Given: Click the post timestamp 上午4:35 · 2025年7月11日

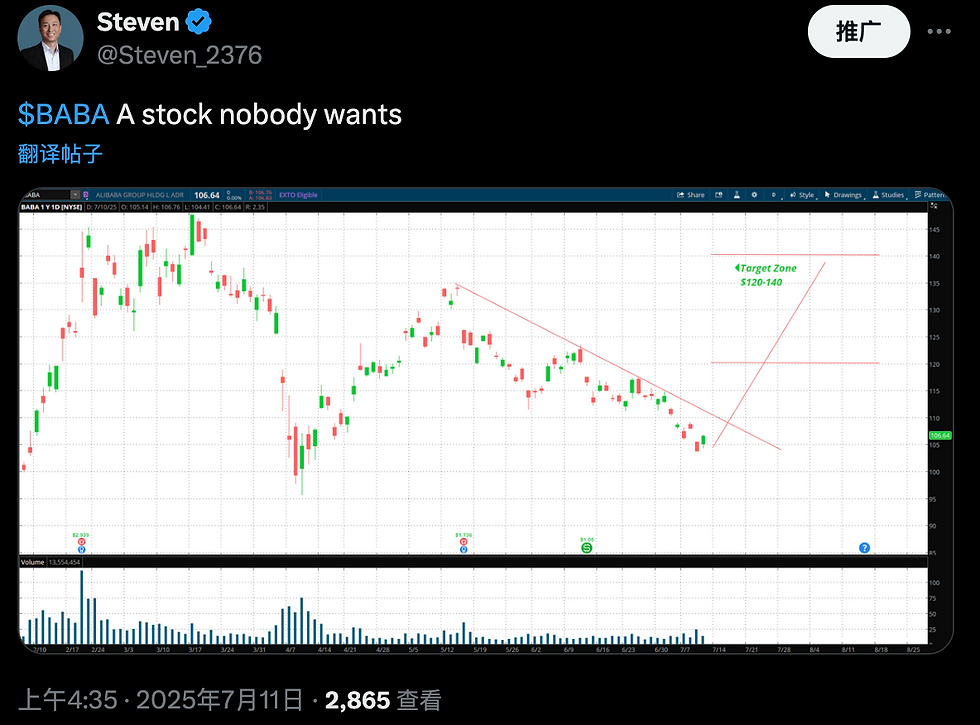Looking at the screenshot, I should point(161,700).
